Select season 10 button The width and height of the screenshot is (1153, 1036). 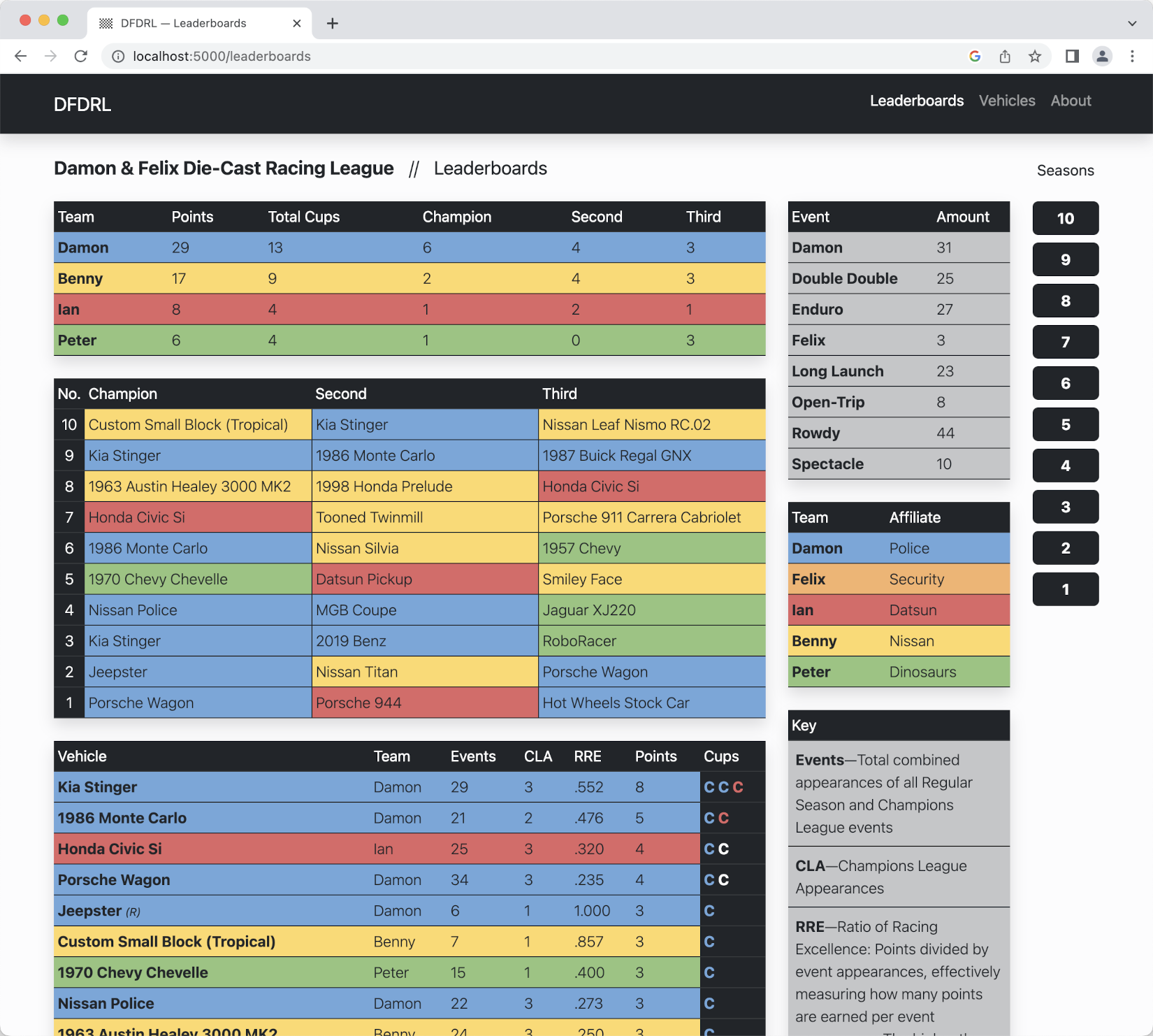point(1065,218)
